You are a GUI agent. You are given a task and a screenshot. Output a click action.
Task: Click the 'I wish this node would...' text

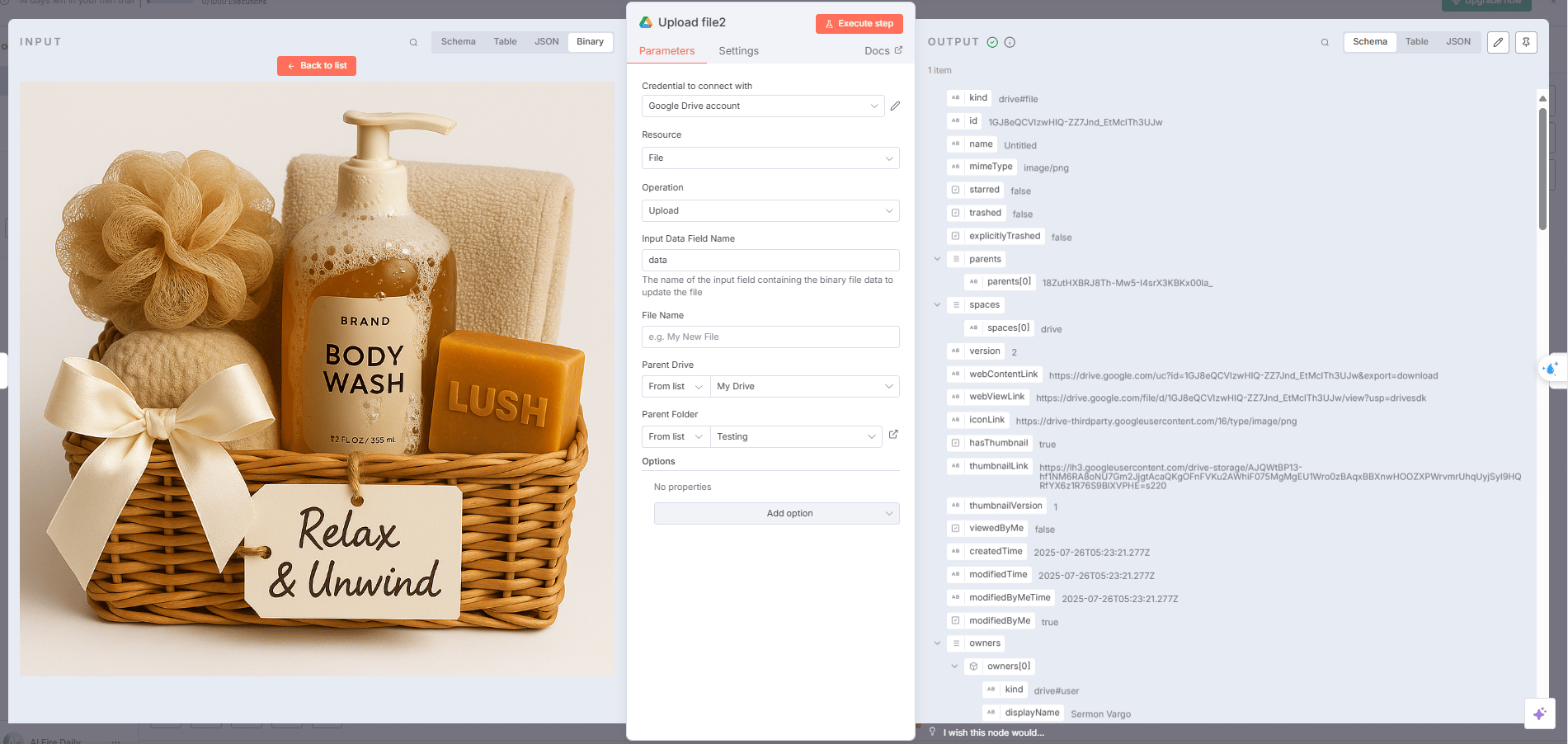[x=993, y=732]
